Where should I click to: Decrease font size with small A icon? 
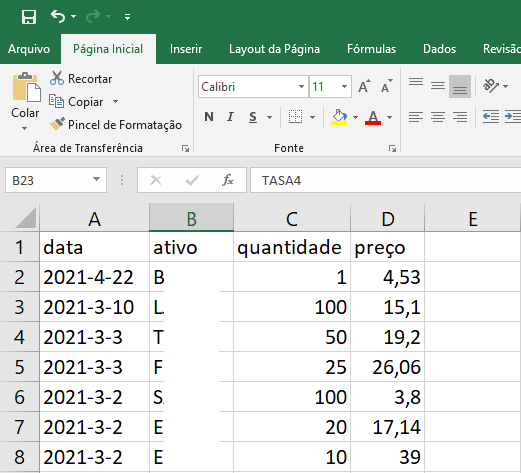pos(386,87)
